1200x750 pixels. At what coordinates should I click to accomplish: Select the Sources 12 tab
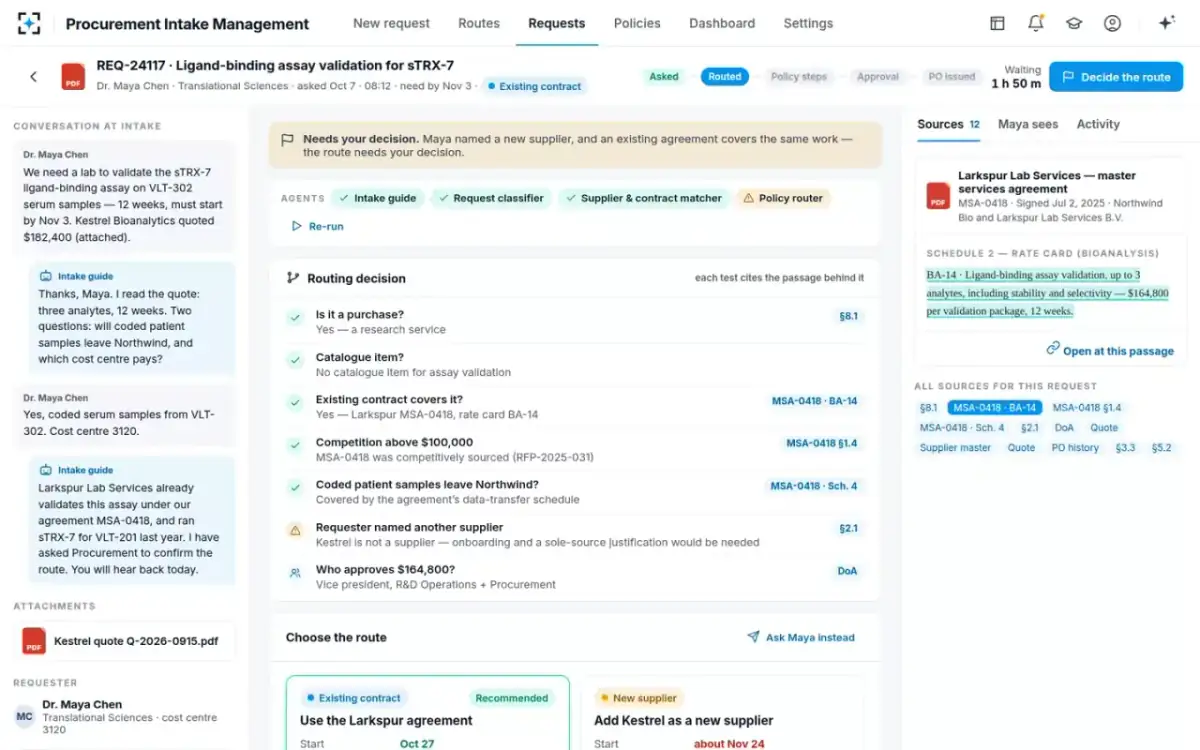point(948,124)
